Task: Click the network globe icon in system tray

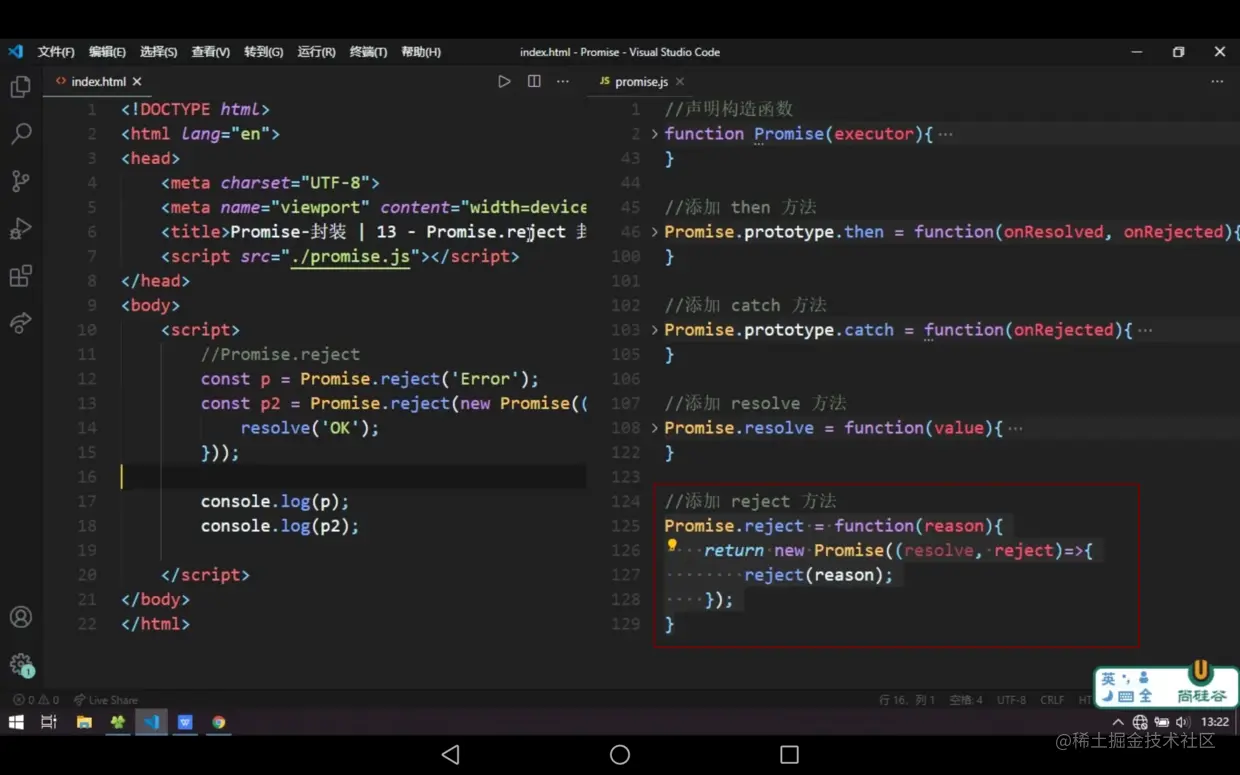Action: coord(1140,722)
